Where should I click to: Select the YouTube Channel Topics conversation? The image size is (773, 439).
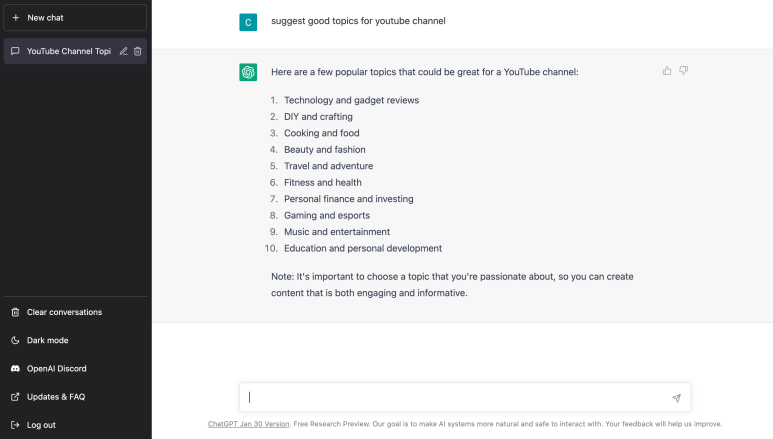pyautogui.click(x=68, y=51)
